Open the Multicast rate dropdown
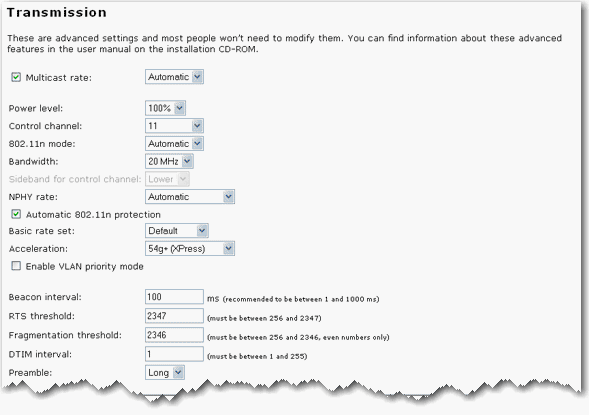The image size is (589, 415). [x=174, y=77]
